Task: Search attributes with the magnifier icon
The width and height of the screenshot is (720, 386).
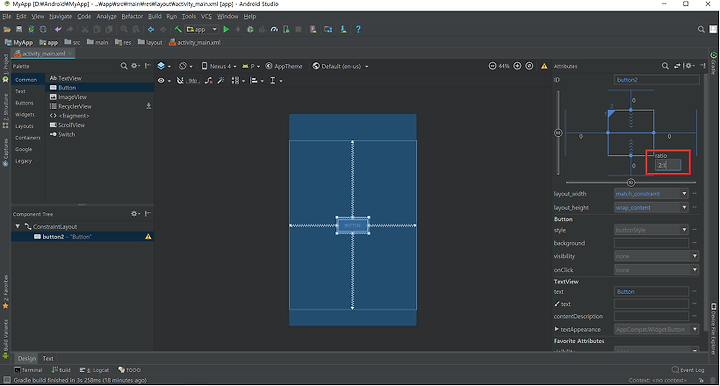Action: (x=665, y=66)
